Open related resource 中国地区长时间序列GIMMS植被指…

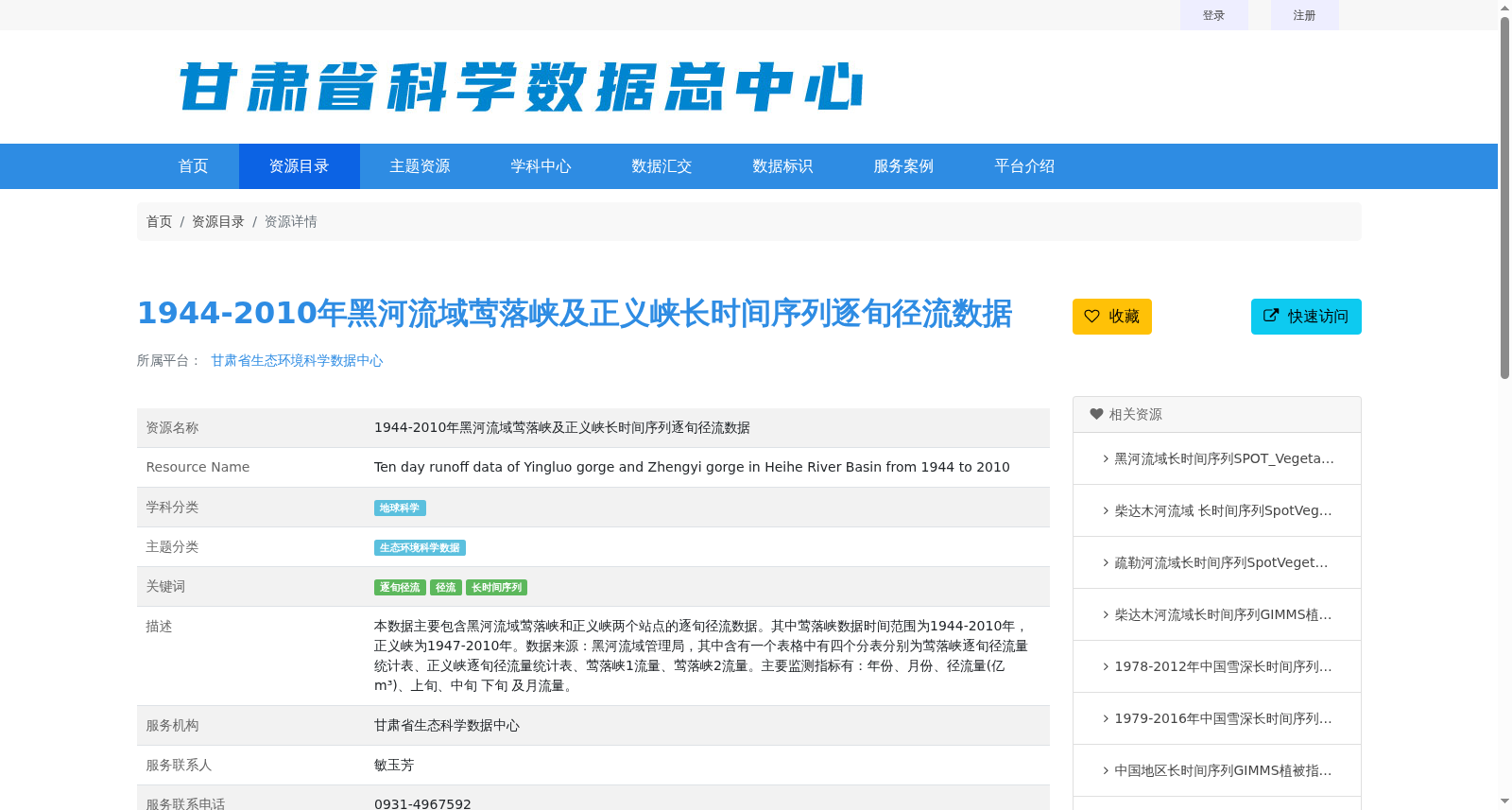[1223, 770]
